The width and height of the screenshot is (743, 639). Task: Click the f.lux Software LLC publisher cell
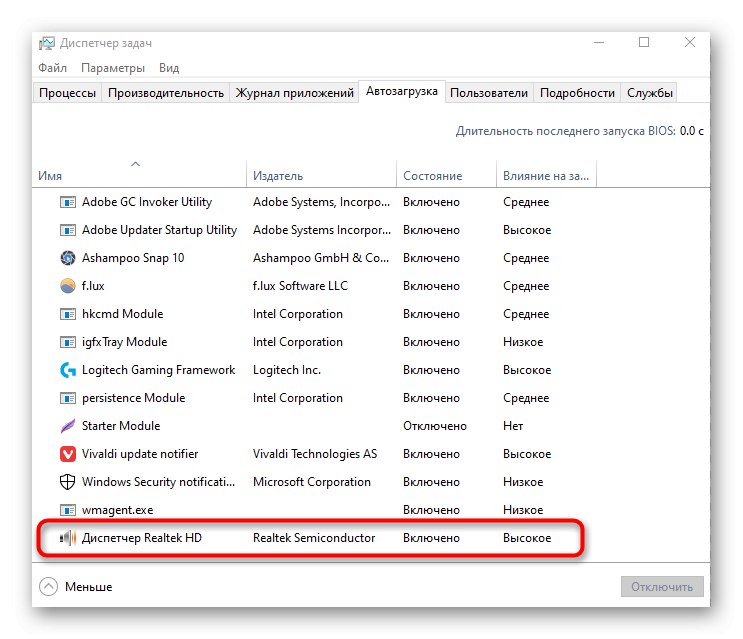click(x=300, y=286)
